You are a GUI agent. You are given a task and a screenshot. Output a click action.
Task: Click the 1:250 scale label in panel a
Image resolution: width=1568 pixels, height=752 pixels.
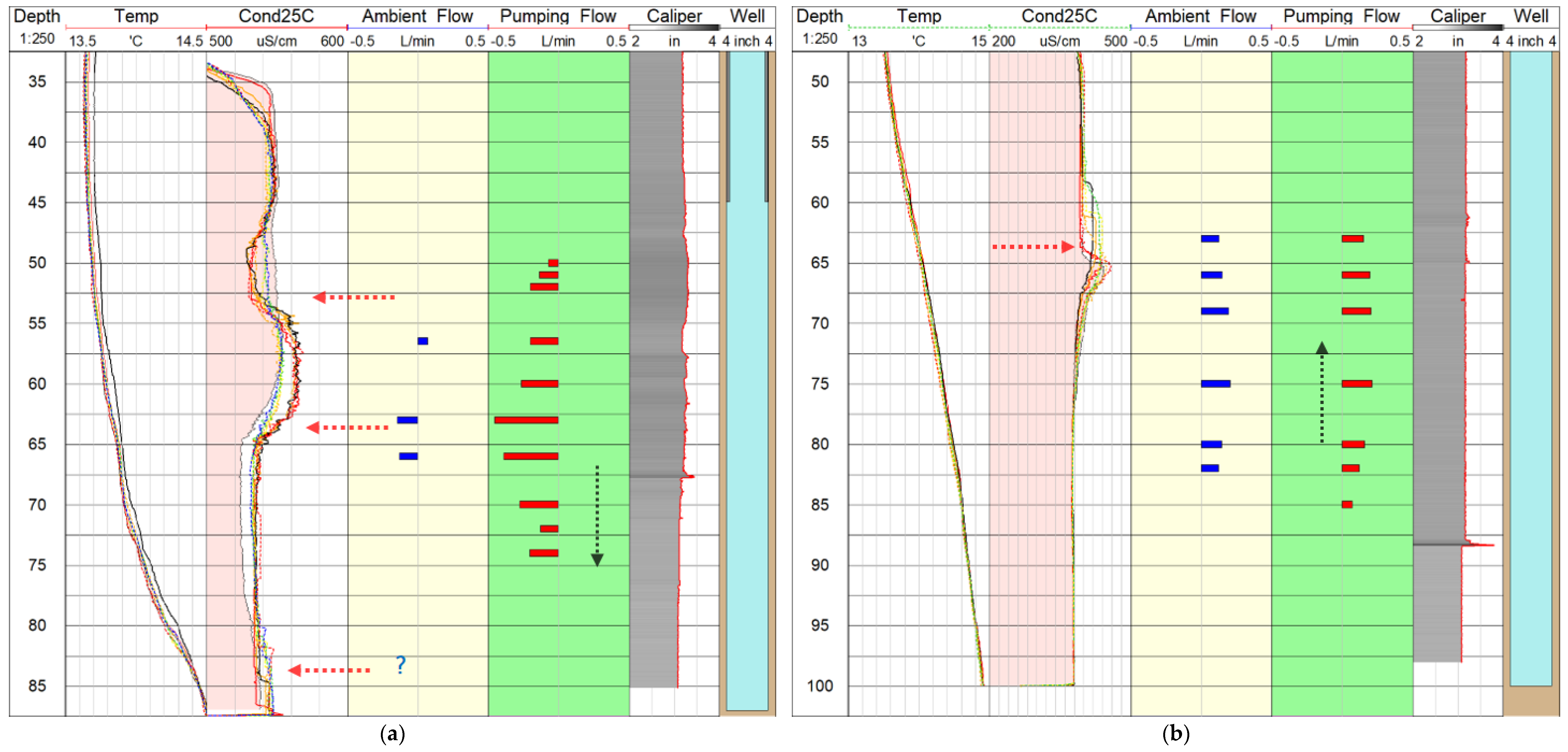tap(37, 39)
